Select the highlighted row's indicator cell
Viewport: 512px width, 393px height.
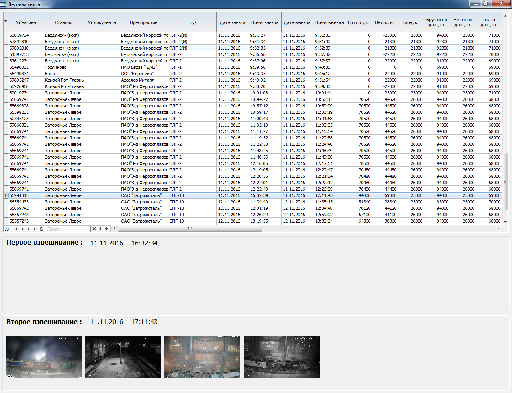pyautogui.click(x=6, y=195)
